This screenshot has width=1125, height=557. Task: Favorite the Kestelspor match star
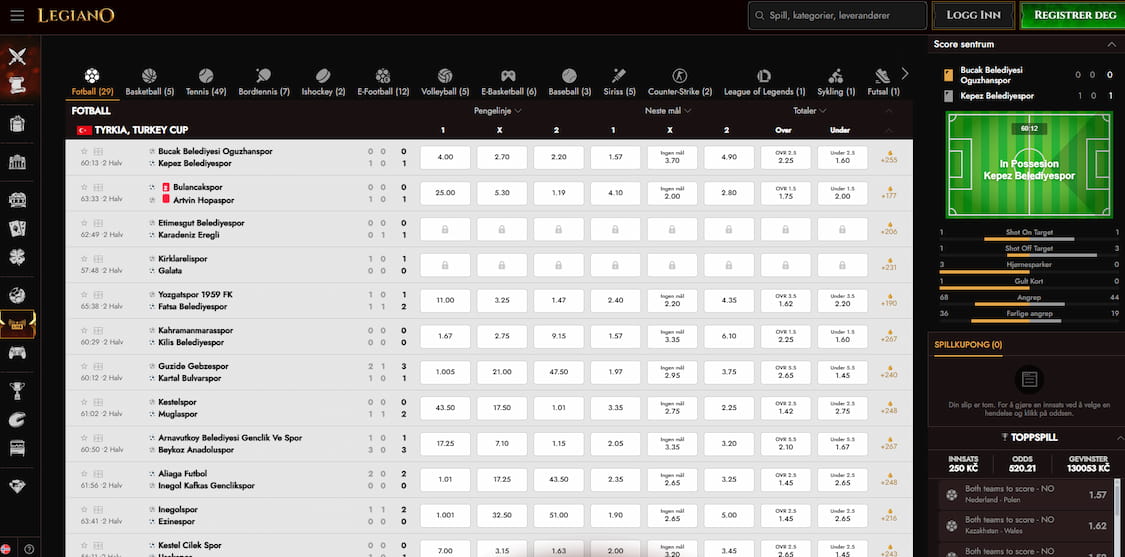pyautogui.click(x=84, y=402)
